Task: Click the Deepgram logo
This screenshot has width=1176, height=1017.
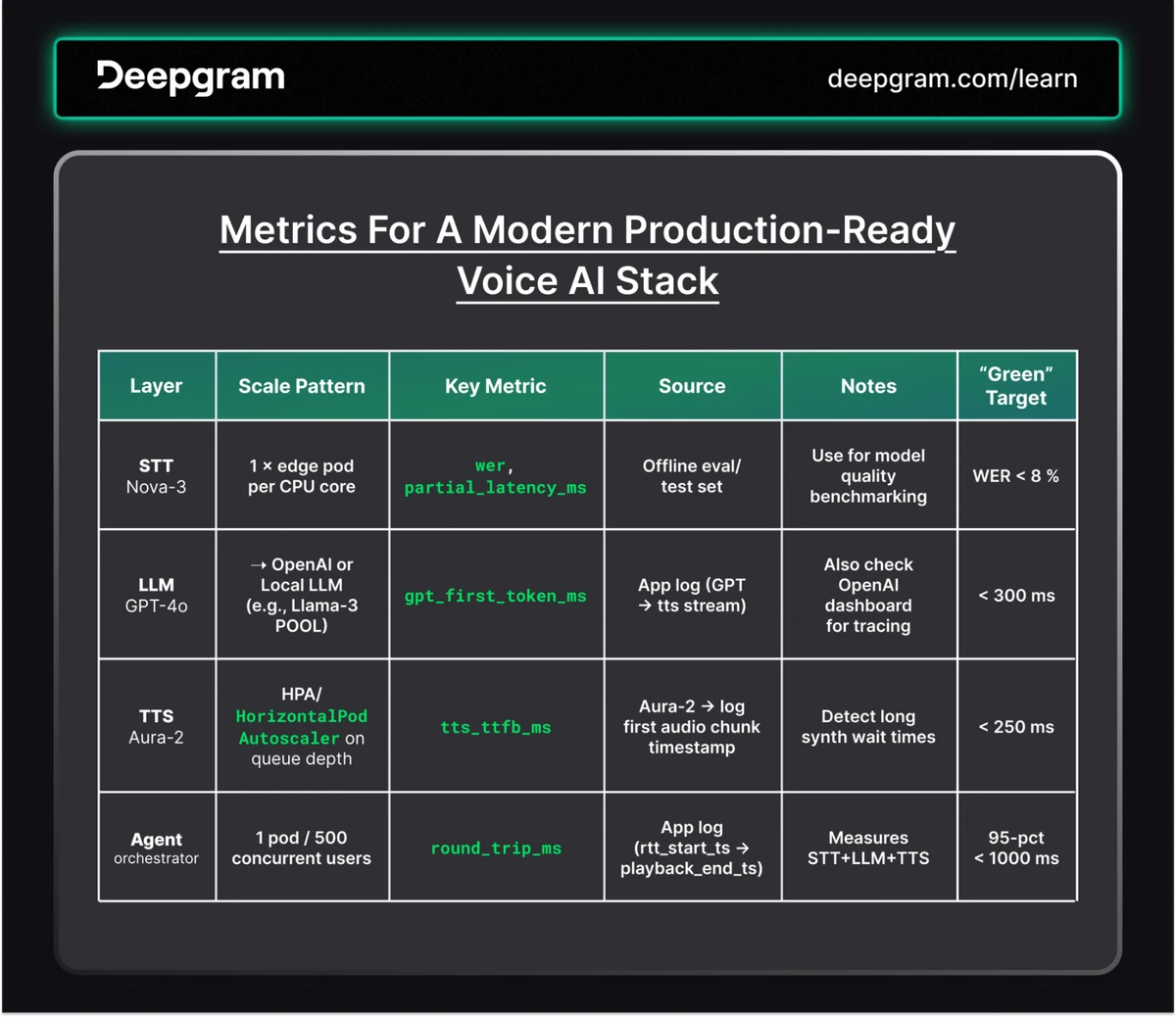Action: (x=189, y=77)
